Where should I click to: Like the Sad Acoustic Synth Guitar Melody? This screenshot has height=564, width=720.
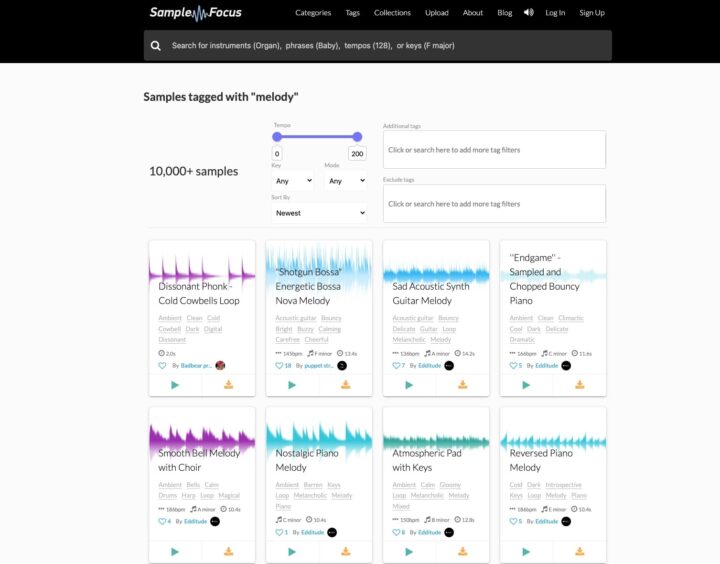tap(397, 366)
